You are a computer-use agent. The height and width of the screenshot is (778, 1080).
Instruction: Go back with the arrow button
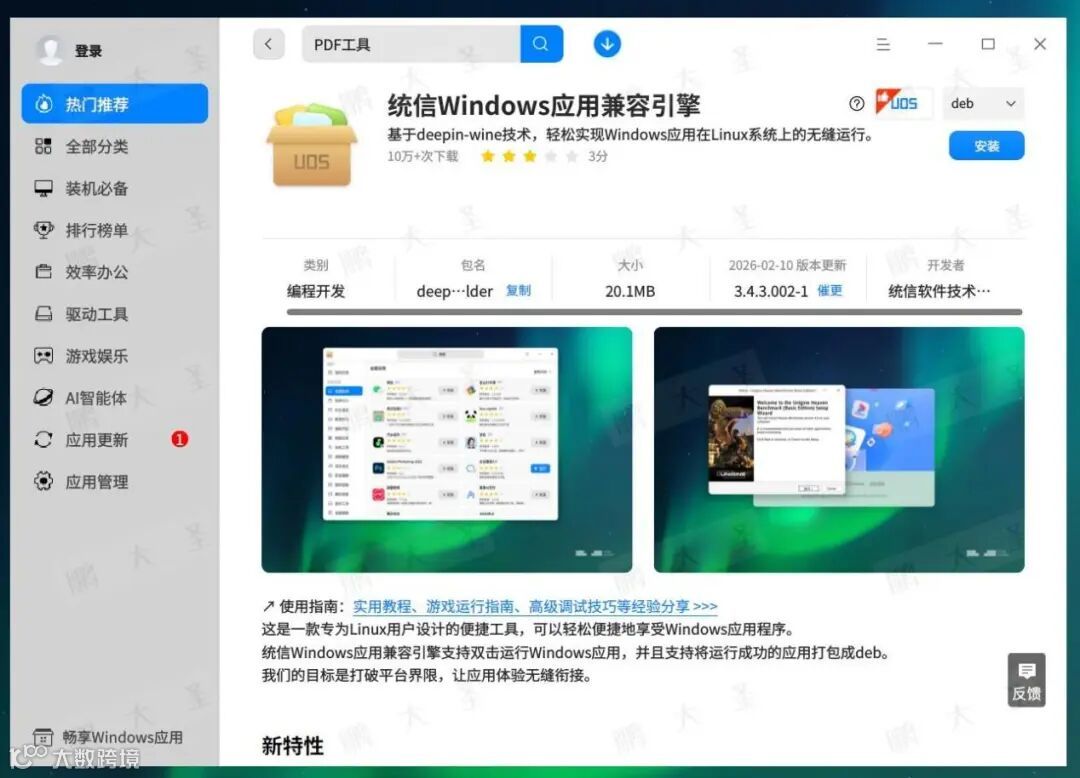269,45
